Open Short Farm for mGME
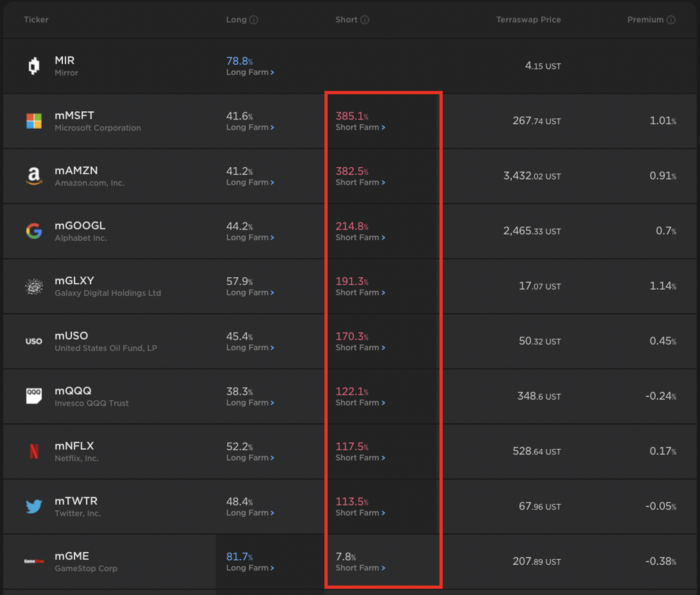Viewport: 700px width, 595px height. pyautogui.click(x=360, y=568)
